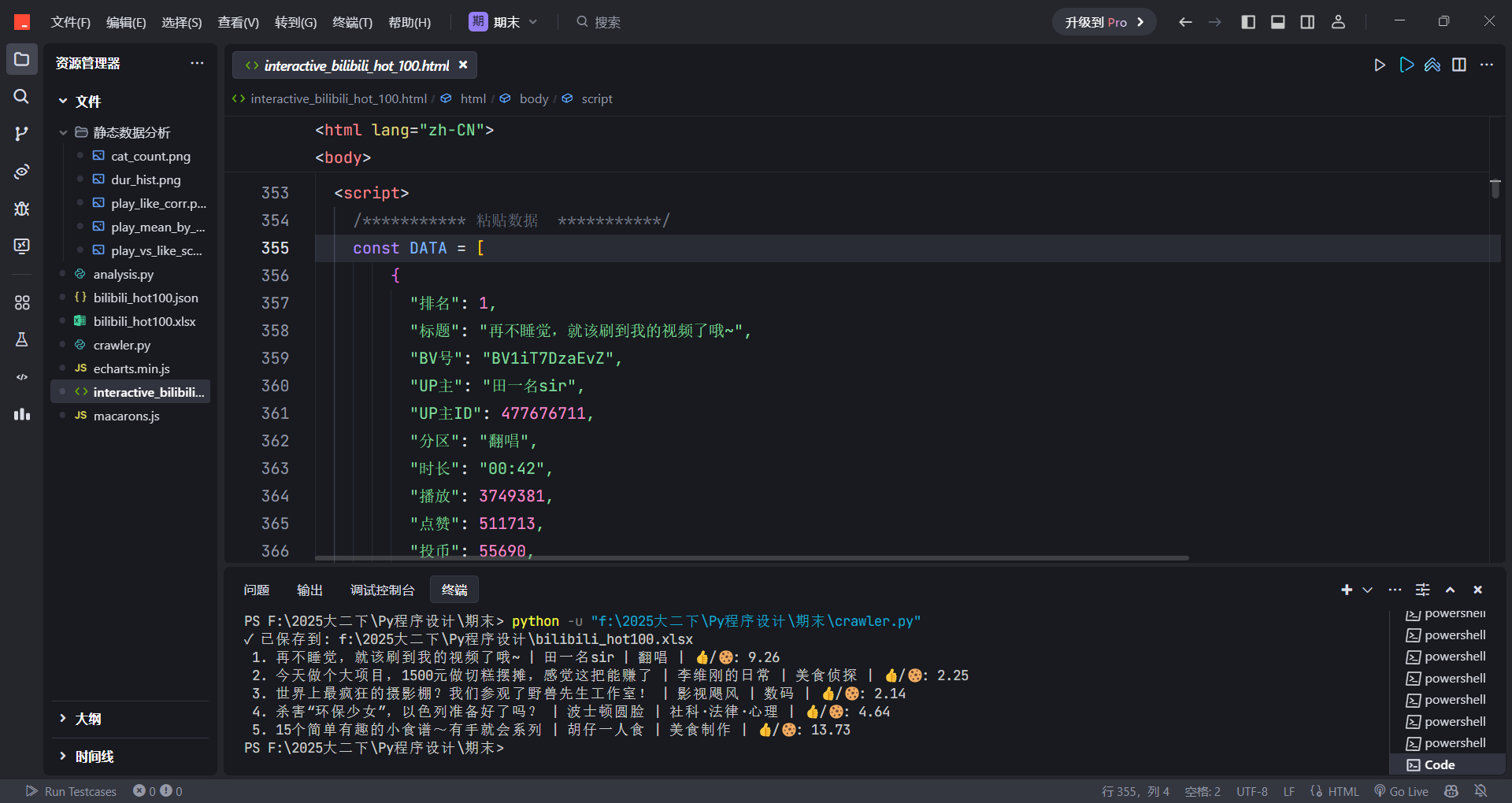The image size is (1512, 803).
Task: Maximize the terminal panel with up chevron
Action: pos(1450,590)
